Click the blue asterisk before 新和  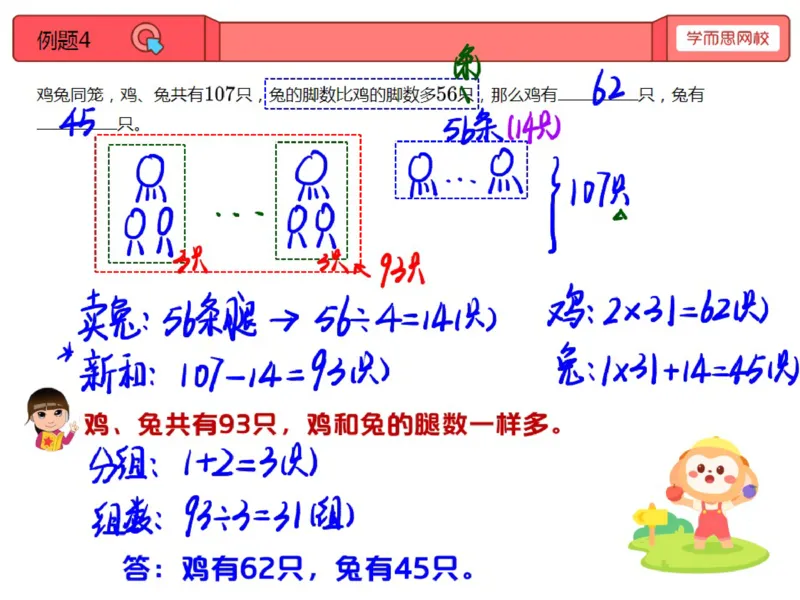click(x=66, y=354)
